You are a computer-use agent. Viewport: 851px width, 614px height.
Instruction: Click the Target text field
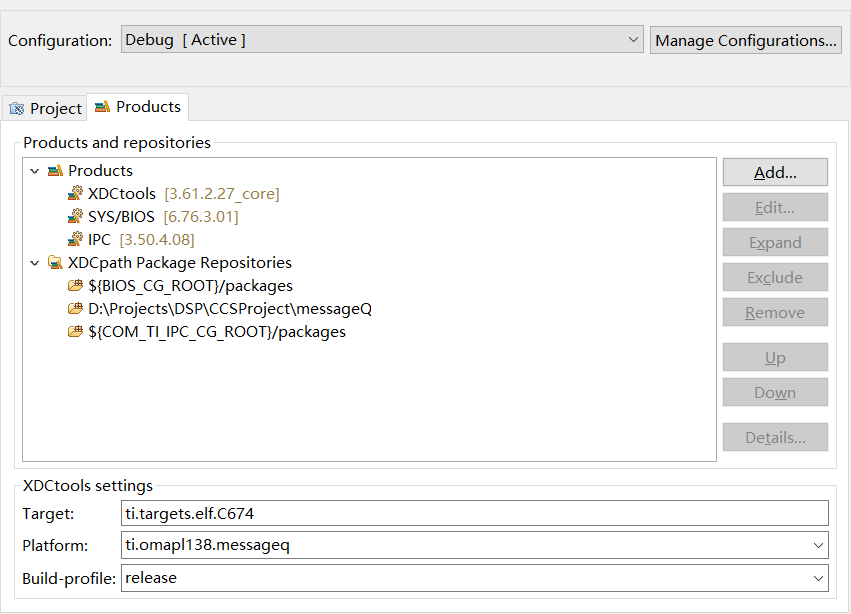coord(475,513)
